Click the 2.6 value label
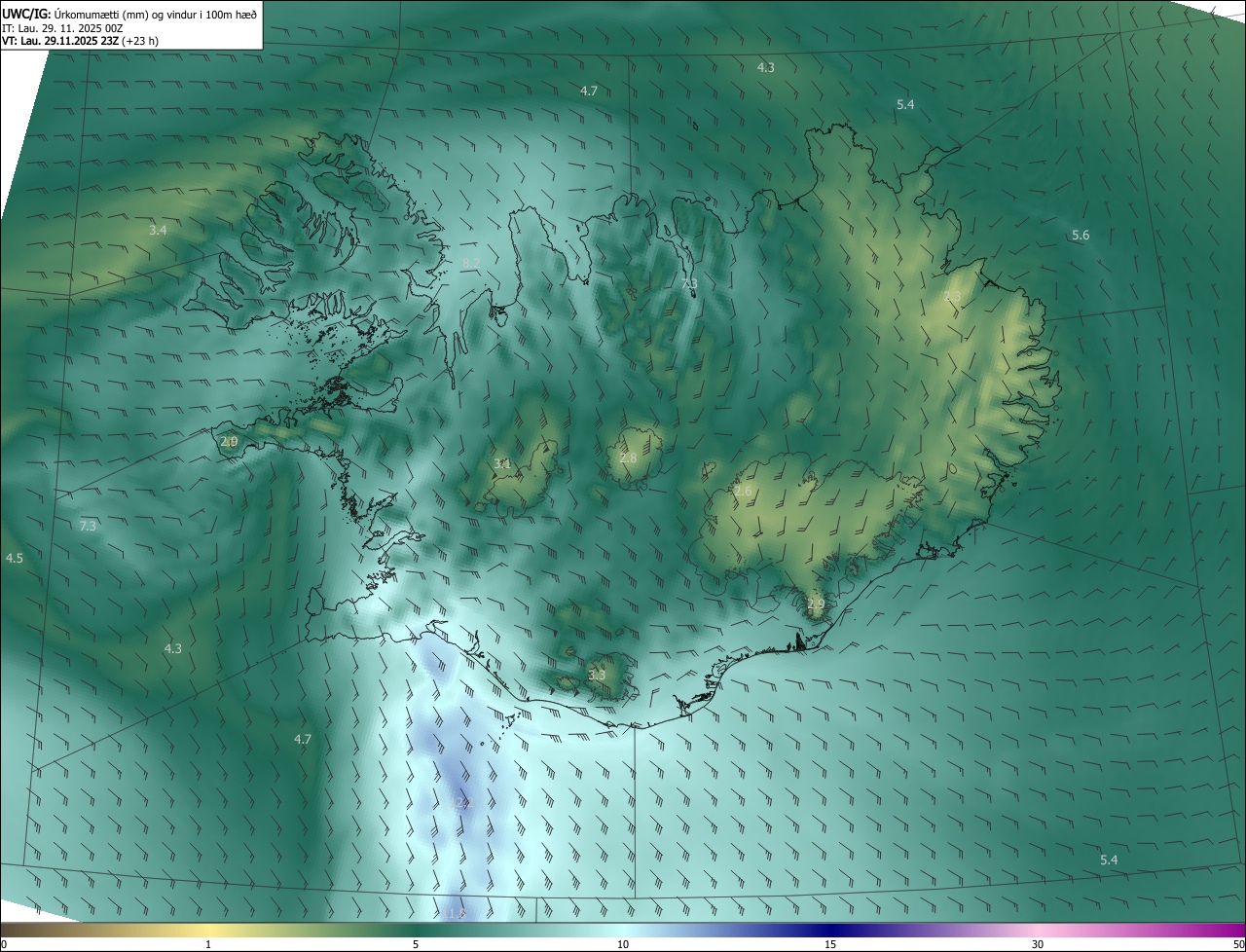The image size is (1246, 952). pyautogui.click(x=743, y=492)
